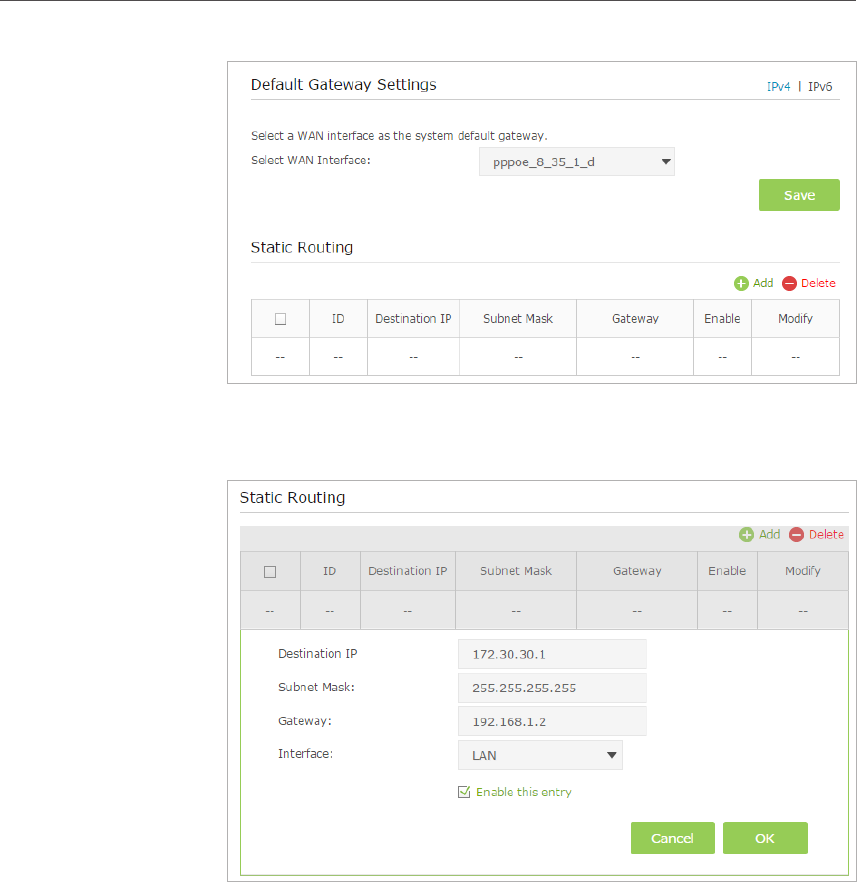Tick the select-all checkbox in upper routing table header
The width and height of the screenshot is (857, 882).
click(280, 319)
